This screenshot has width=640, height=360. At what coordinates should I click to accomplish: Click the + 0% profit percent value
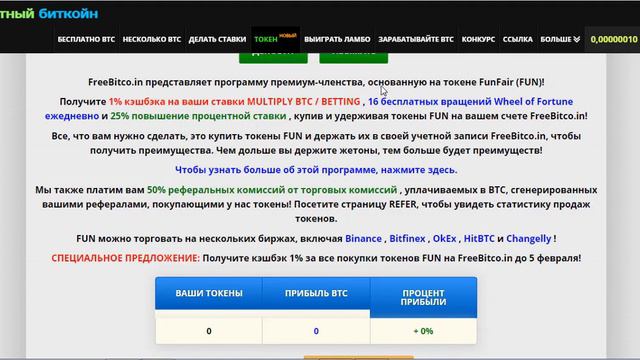pyautogui.click(x=423, y=331)
